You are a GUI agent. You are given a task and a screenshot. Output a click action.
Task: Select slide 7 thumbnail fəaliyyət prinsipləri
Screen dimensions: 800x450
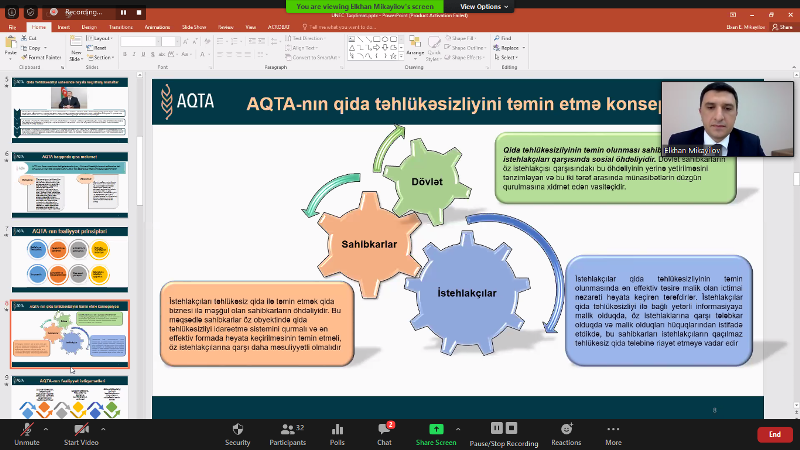(x=70, y=260)
